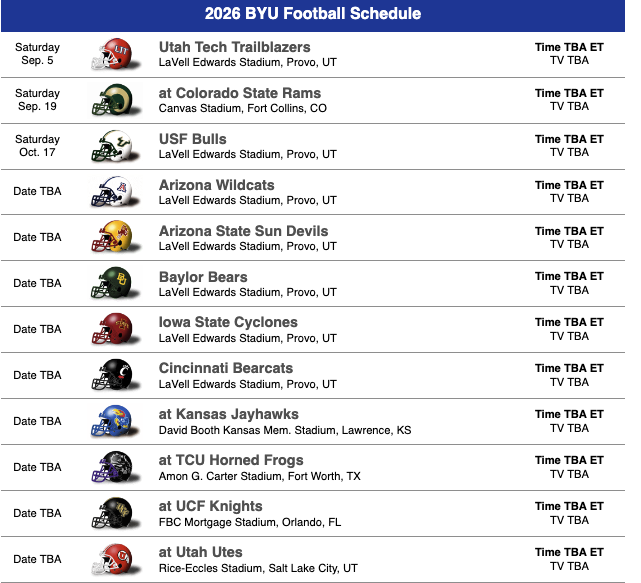Click the Utah Tech Trailblazers helmet icon
The width and height of the screenshot is (641, 583).
pos(112,54)
